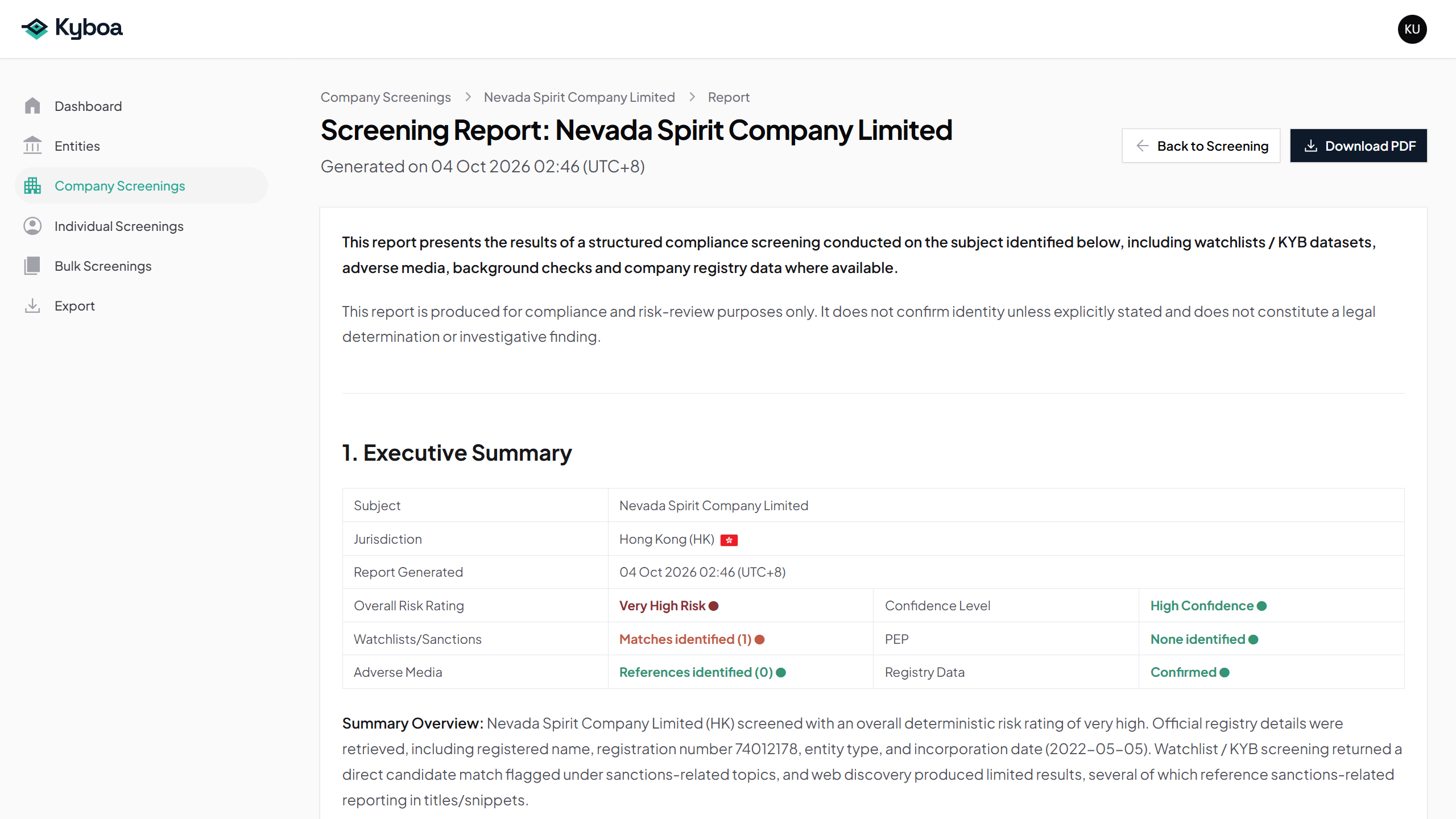Click the Entities bank icon

(x=32, y=146)
